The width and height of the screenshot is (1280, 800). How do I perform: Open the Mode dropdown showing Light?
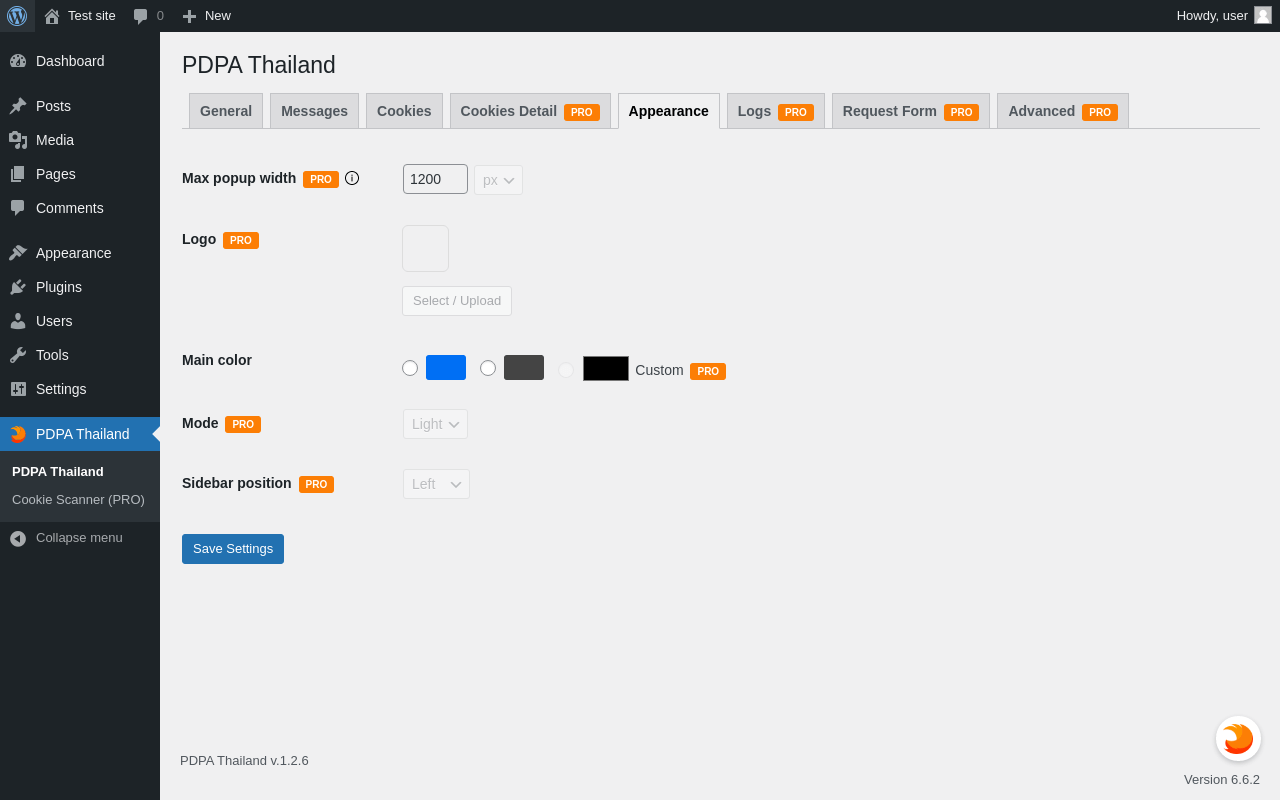pyautogui.click(x=435, y=424)
